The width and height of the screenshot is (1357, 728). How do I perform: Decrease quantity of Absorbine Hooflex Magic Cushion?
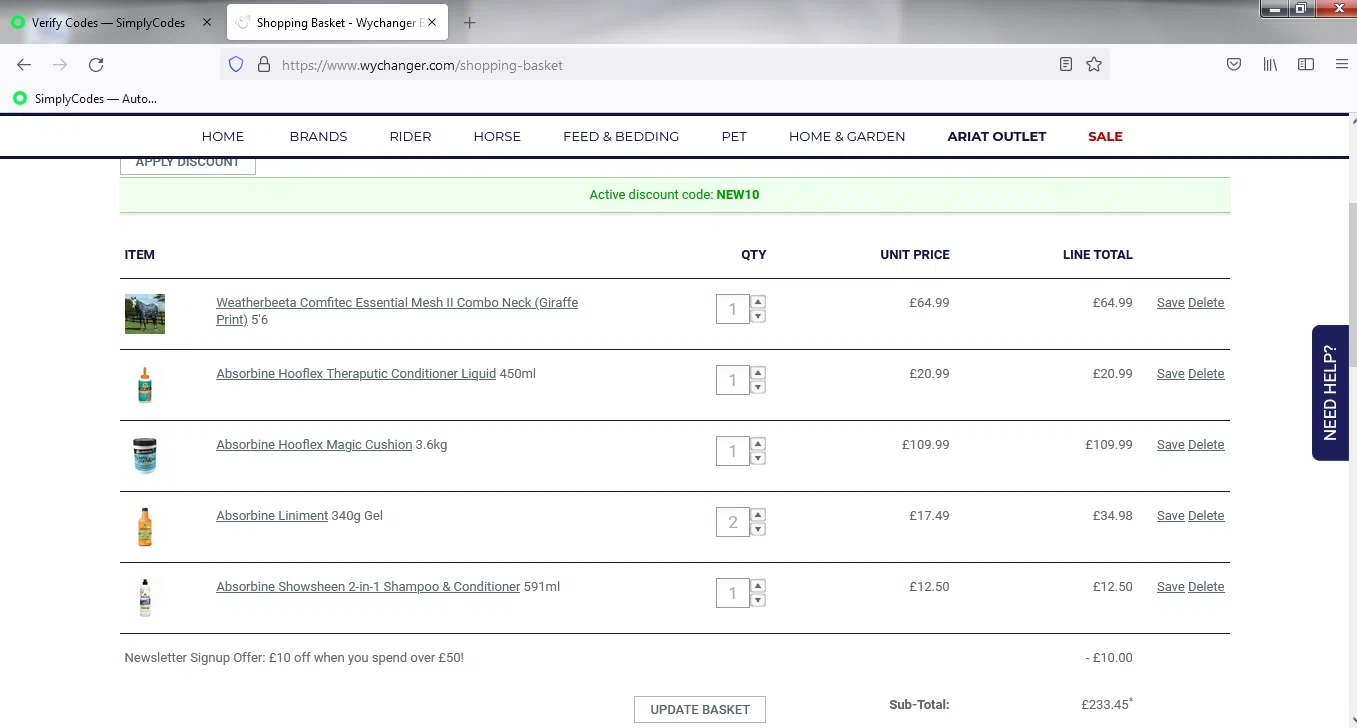758,459
